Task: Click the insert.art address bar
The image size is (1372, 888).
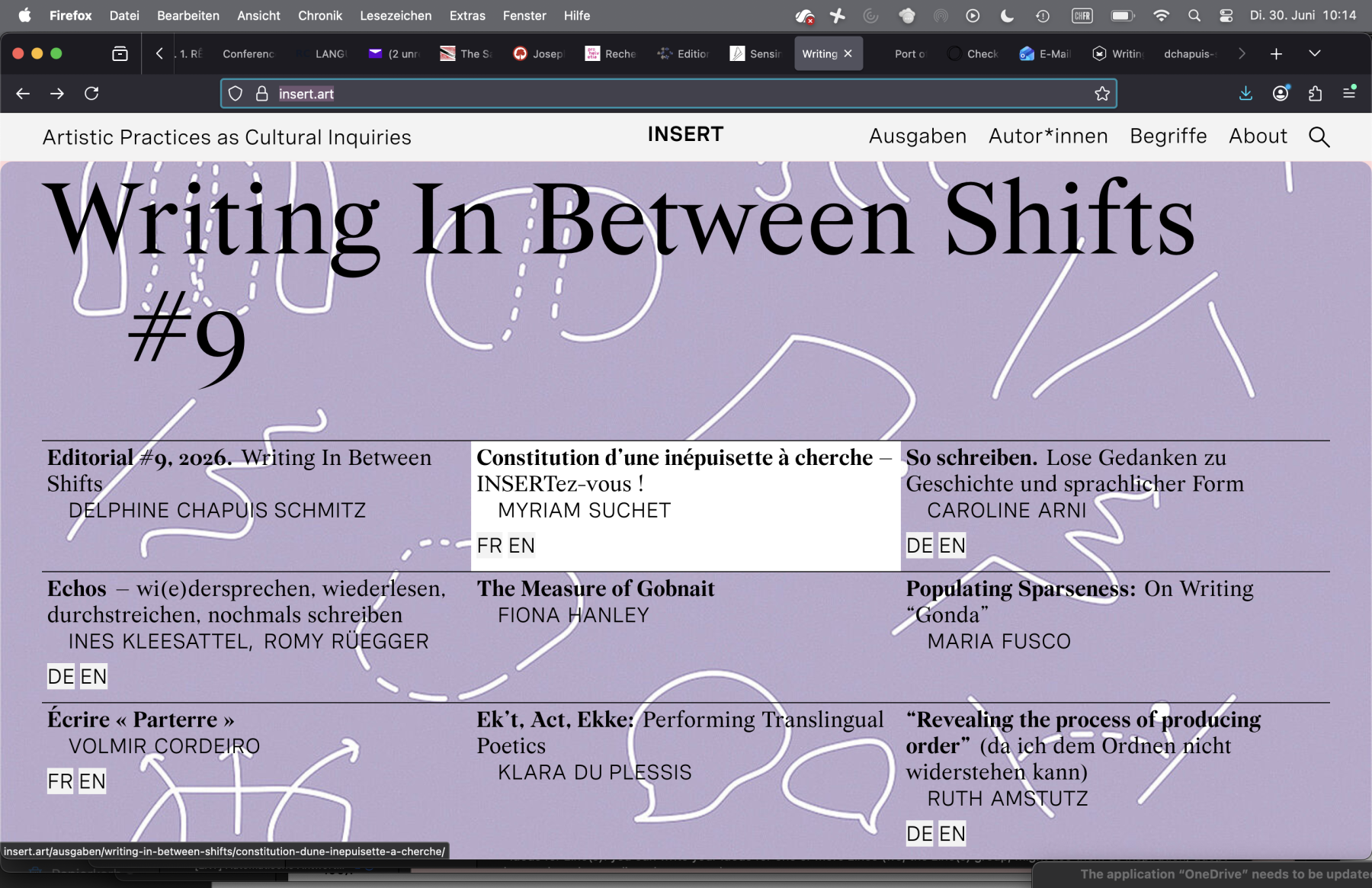Action: (668, 93)
